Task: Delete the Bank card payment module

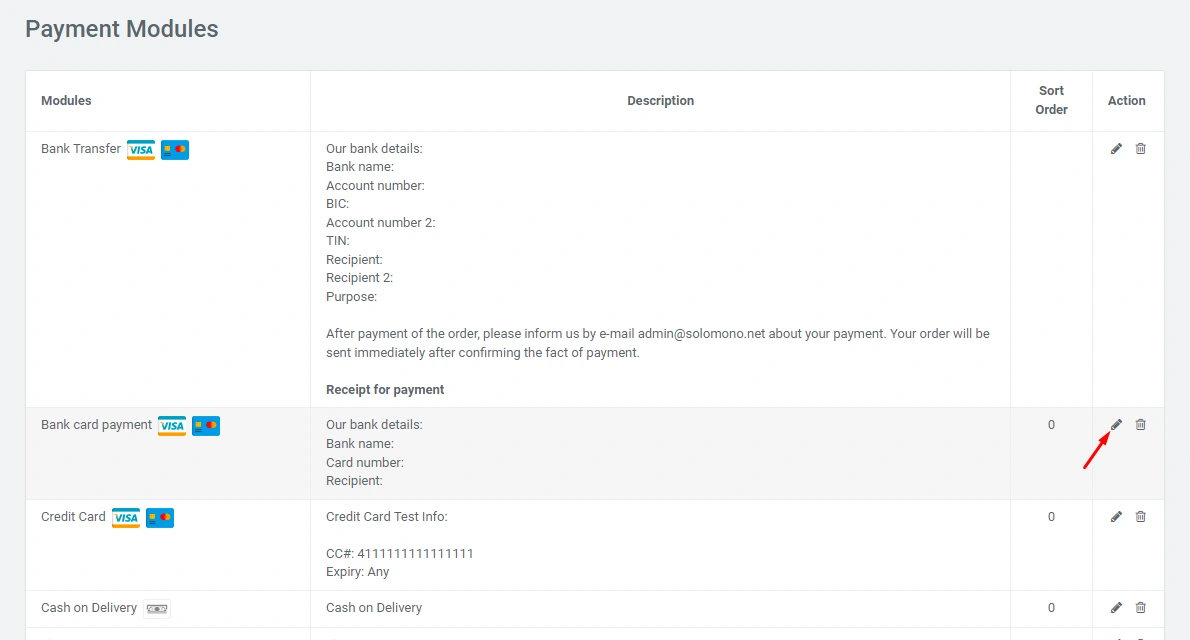Action: pos(1141,425)
